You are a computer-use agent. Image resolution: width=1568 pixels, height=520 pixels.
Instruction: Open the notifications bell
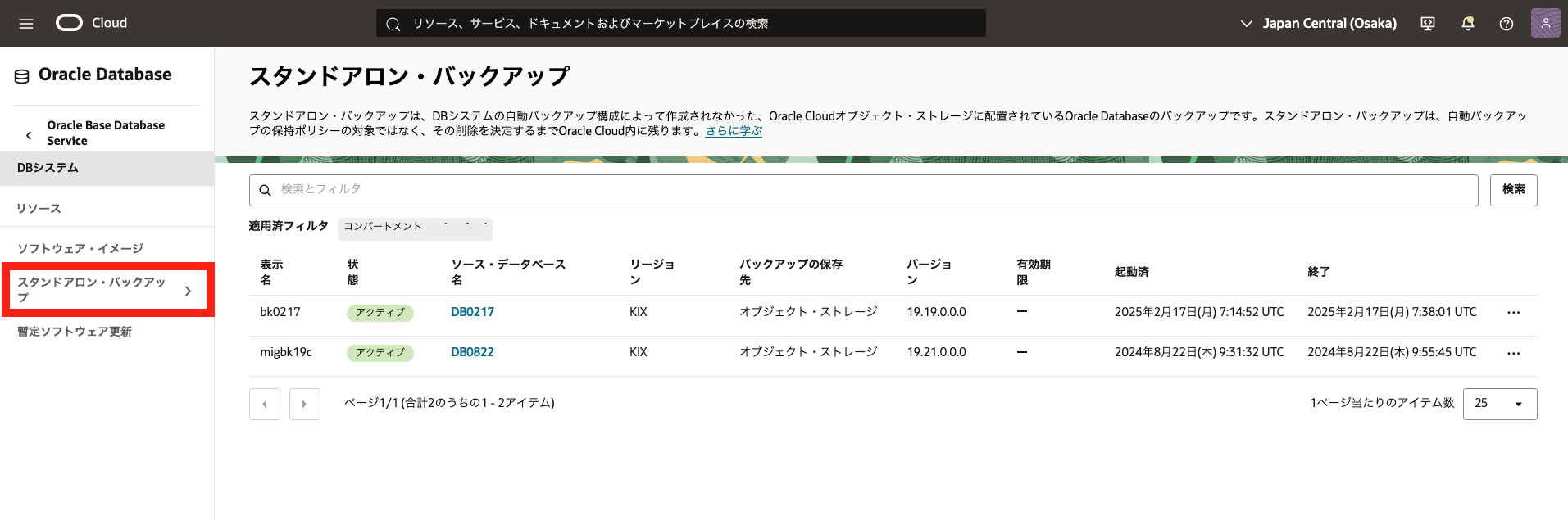pos(1467,24)
